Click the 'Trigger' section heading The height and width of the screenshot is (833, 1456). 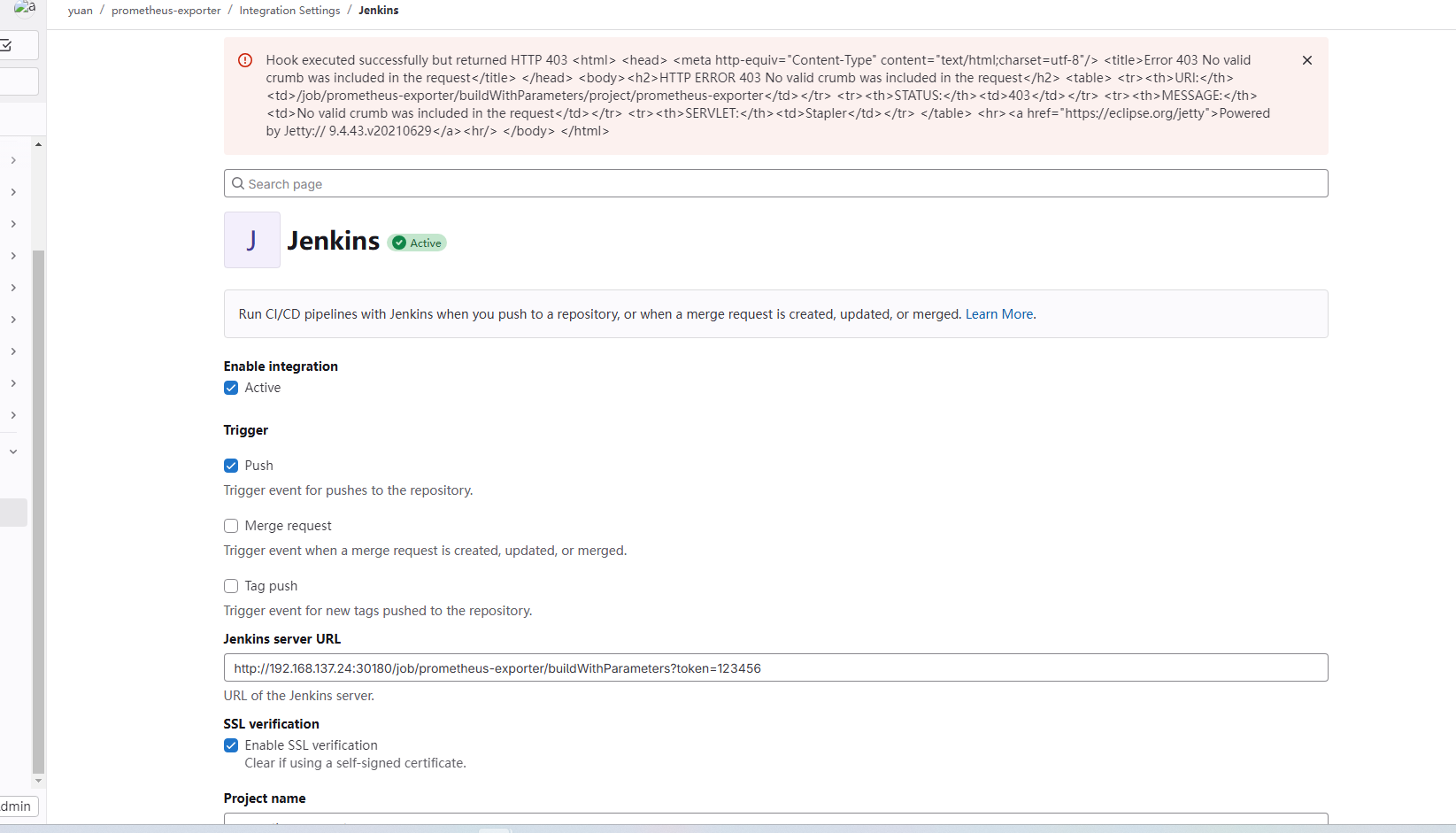[246, 430]
